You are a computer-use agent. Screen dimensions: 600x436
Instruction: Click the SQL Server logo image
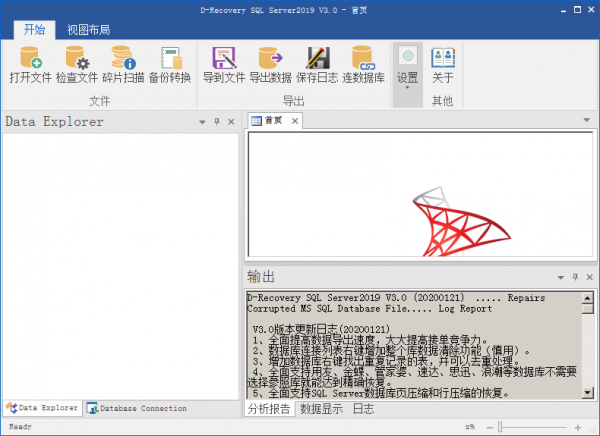click(461, 221)
